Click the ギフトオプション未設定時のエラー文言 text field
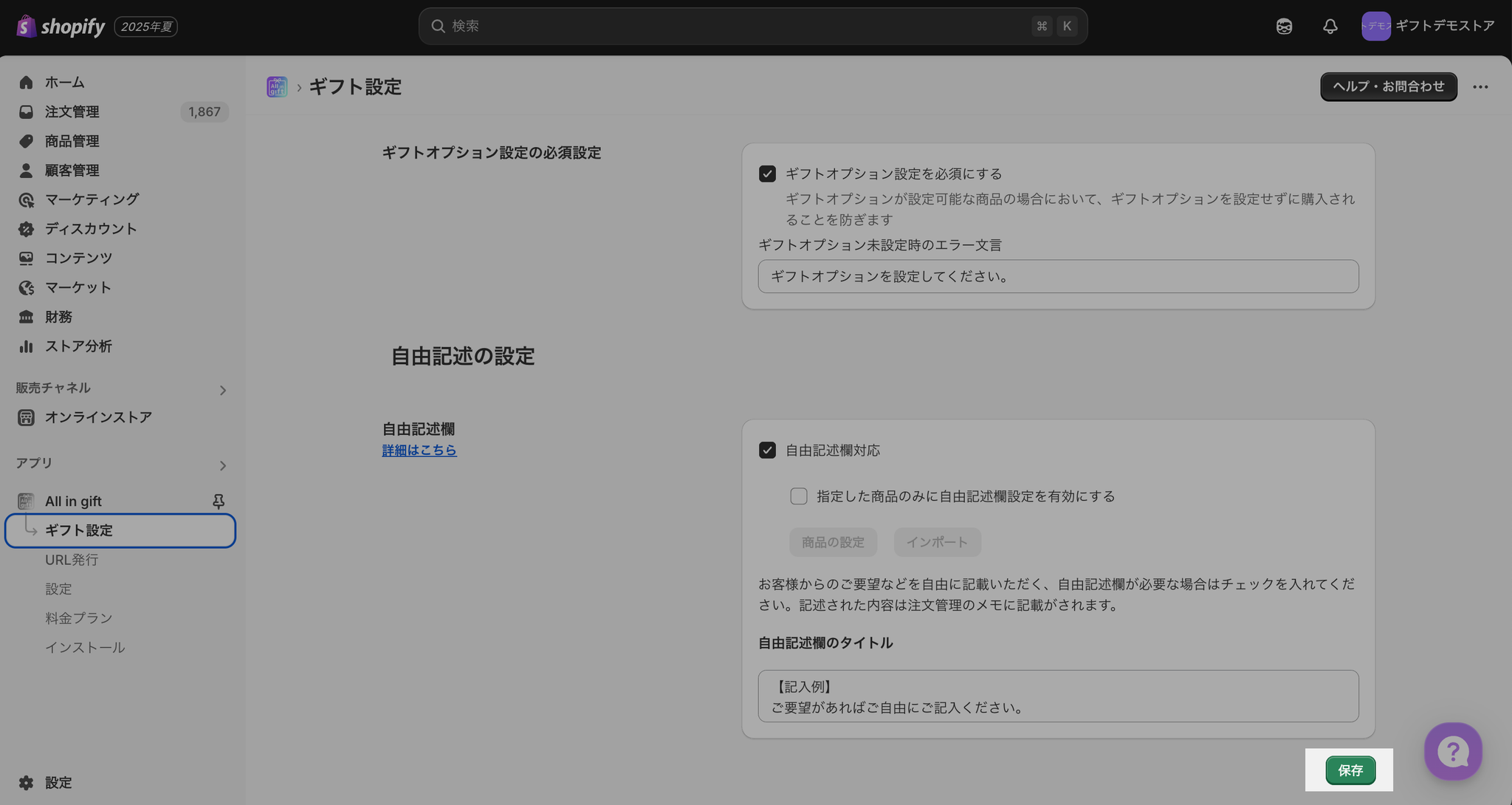Viewport: 1512px width, 805px height. [x=1057, y=276]
